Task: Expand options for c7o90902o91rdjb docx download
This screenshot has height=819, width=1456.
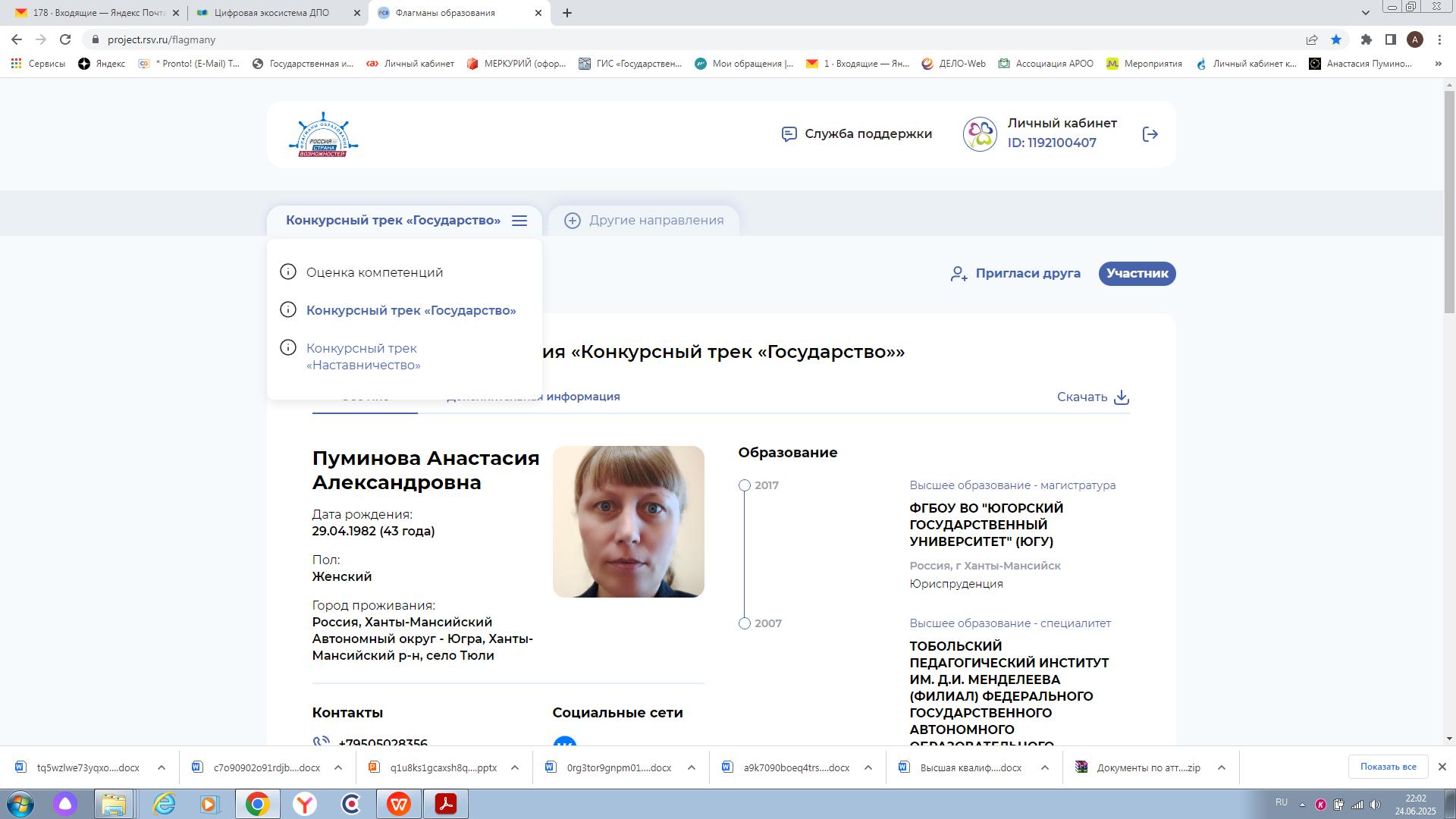Action: click(338, 767)
